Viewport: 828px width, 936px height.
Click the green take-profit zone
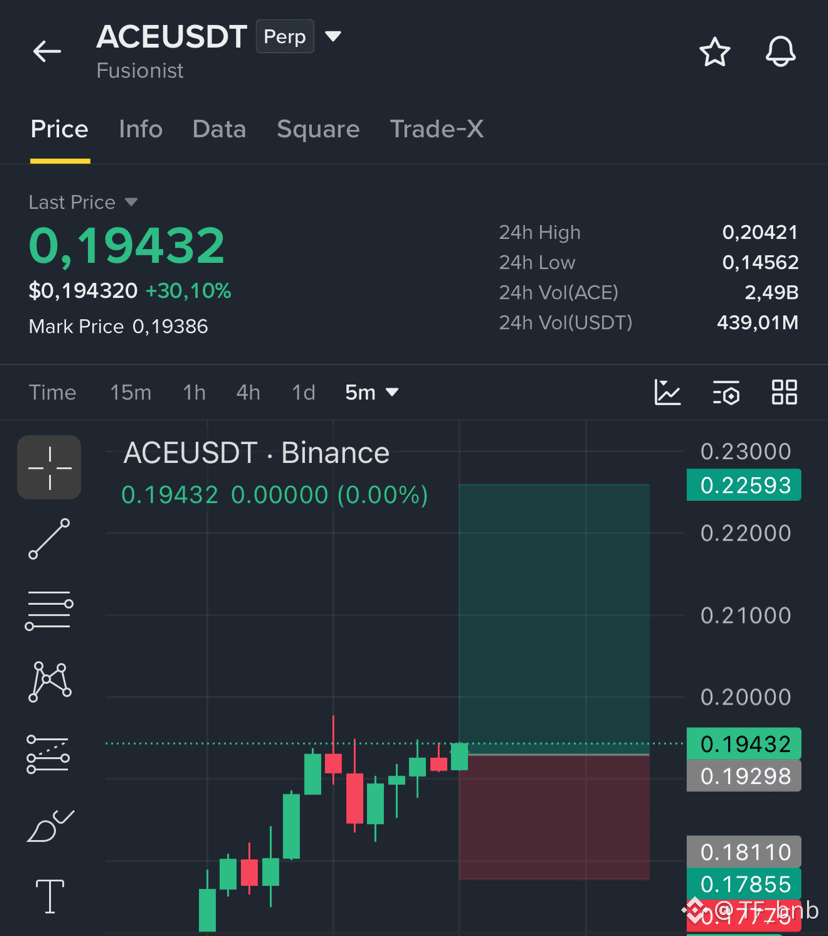(x=554, y=619)
